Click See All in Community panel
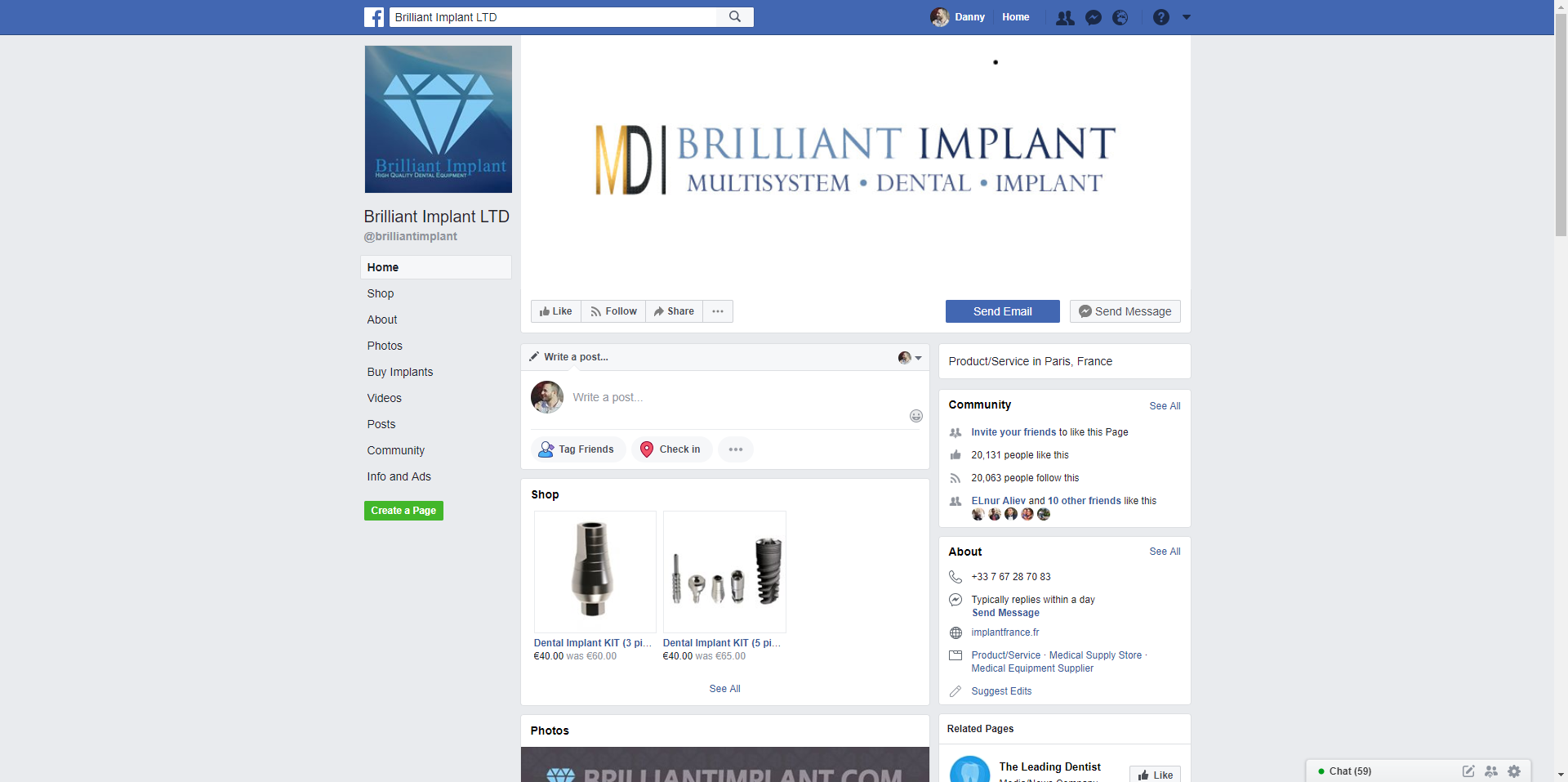This screenshot has width=1568, height=782. pyautogui.click(x=1165, y=406)
